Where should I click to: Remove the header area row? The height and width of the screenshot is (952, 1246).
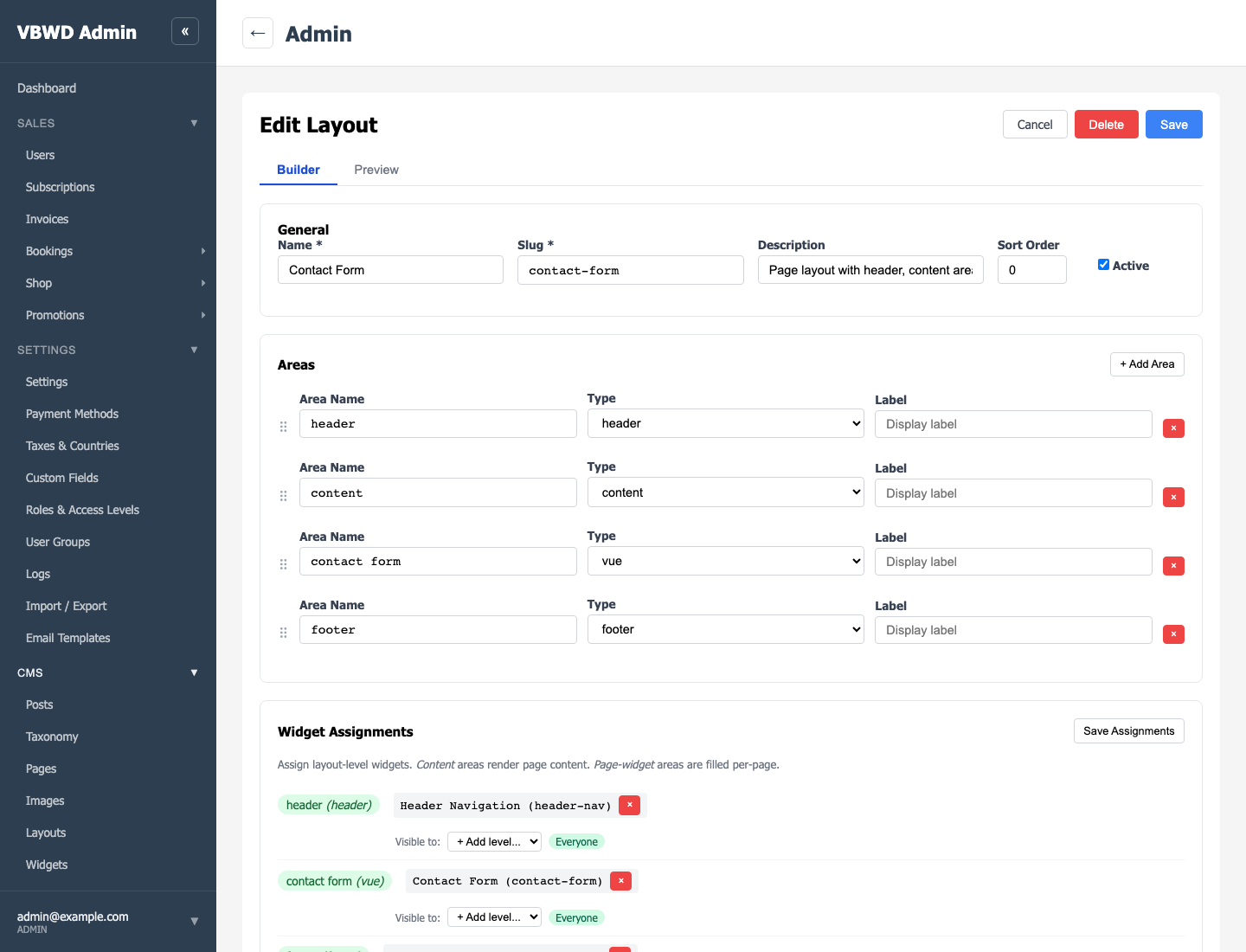(1173, 428)
